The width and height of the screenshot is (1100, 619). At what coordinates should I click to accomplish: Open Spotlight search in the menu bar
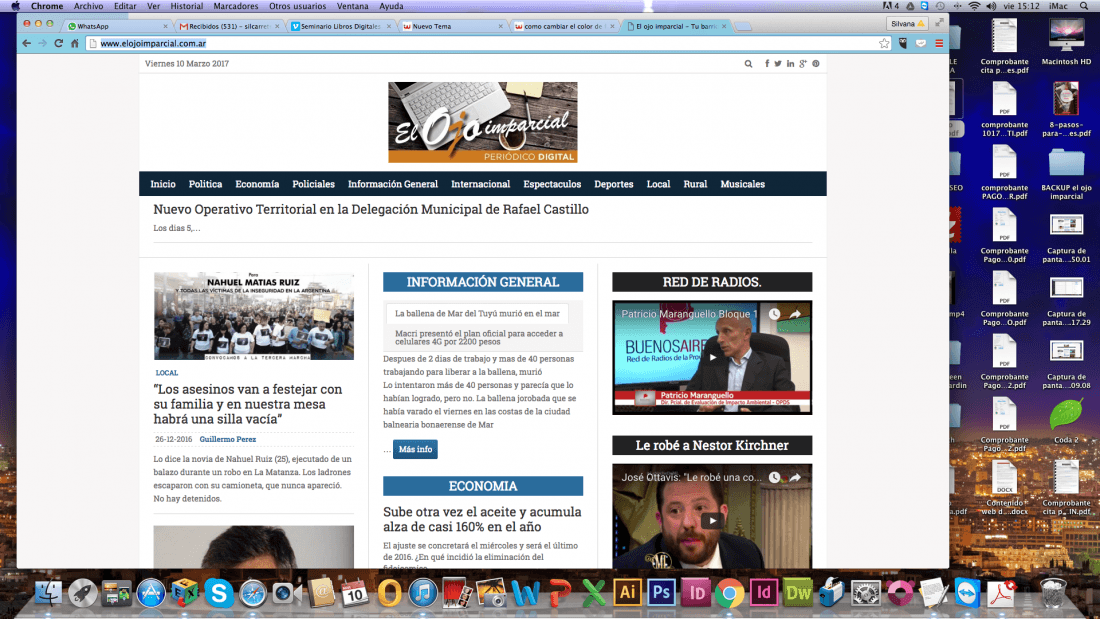[x=1085, y=6]
